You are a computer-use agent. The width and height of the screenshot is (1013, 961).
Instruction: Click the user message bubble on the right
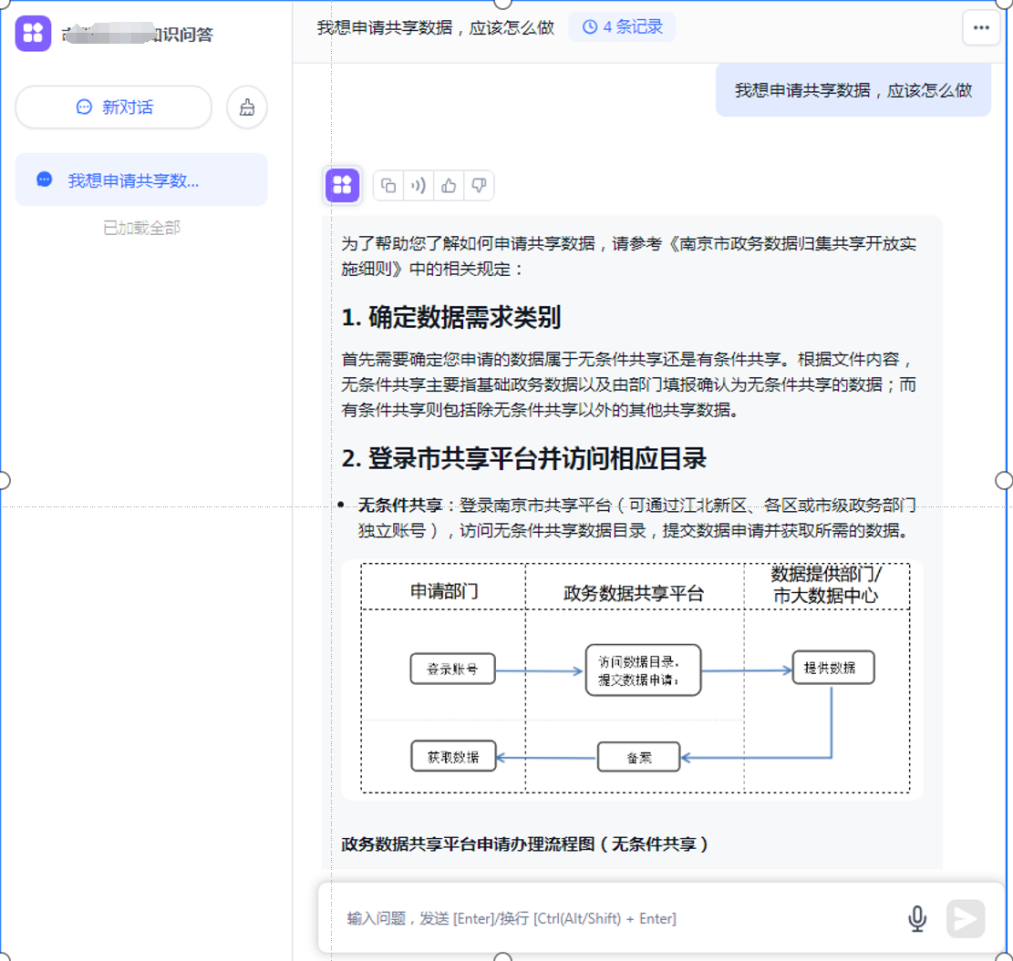click(x=853, y=90)
